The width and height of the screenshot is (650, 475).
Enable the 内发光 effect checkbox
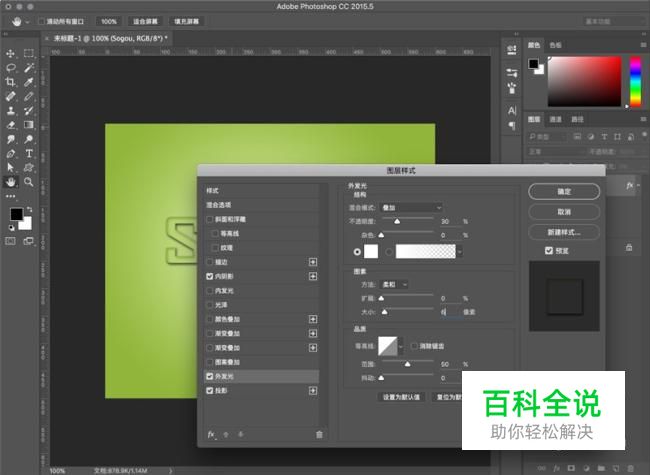(210, 291)
